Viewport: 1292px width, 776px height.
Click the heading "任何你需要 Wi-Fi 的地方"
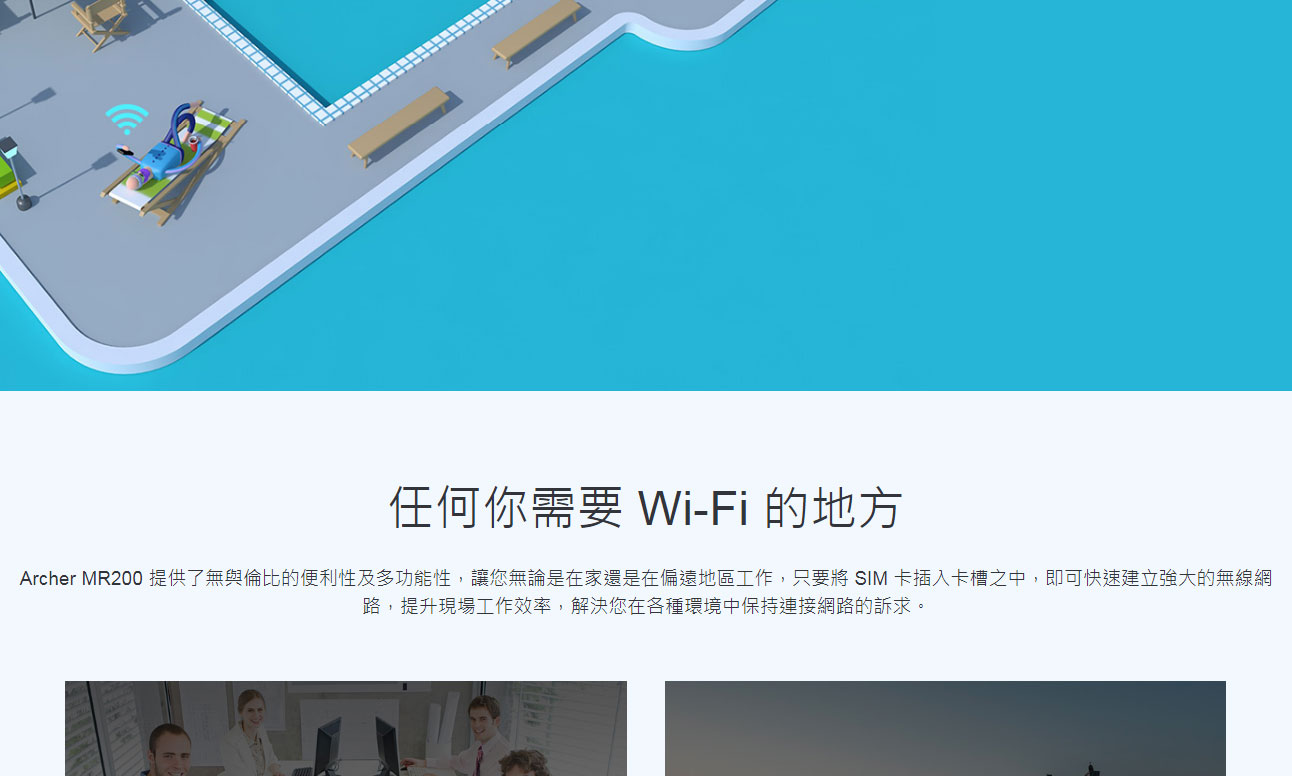click(x=646, y=507)
